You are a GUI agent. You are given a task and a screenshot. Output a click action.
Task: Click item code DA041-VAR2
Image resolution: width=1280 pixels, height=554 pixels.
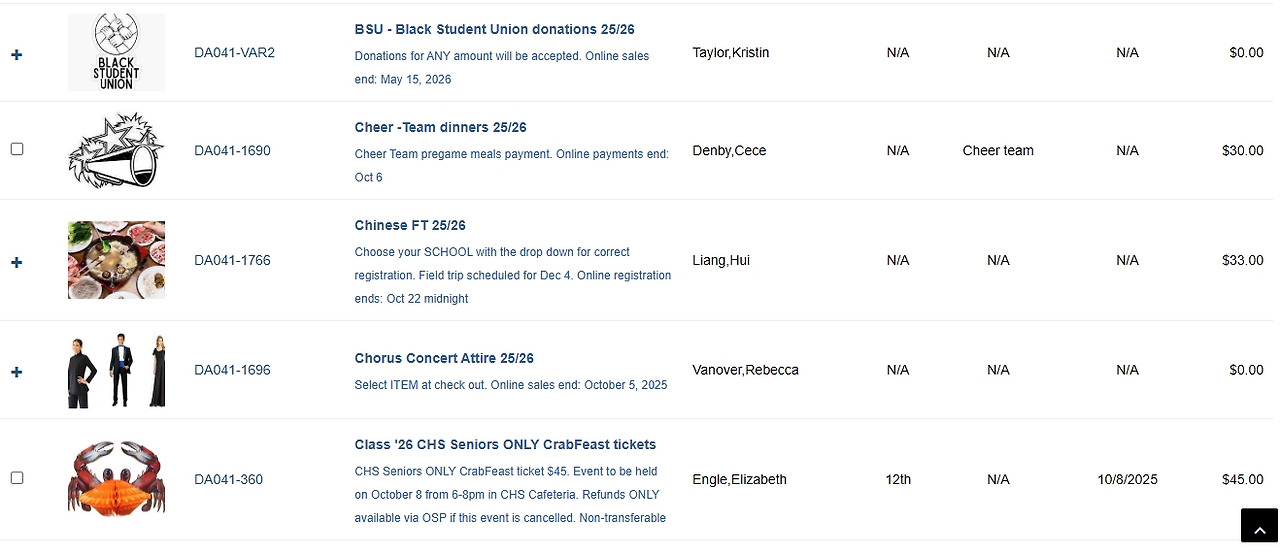[234, 53]
